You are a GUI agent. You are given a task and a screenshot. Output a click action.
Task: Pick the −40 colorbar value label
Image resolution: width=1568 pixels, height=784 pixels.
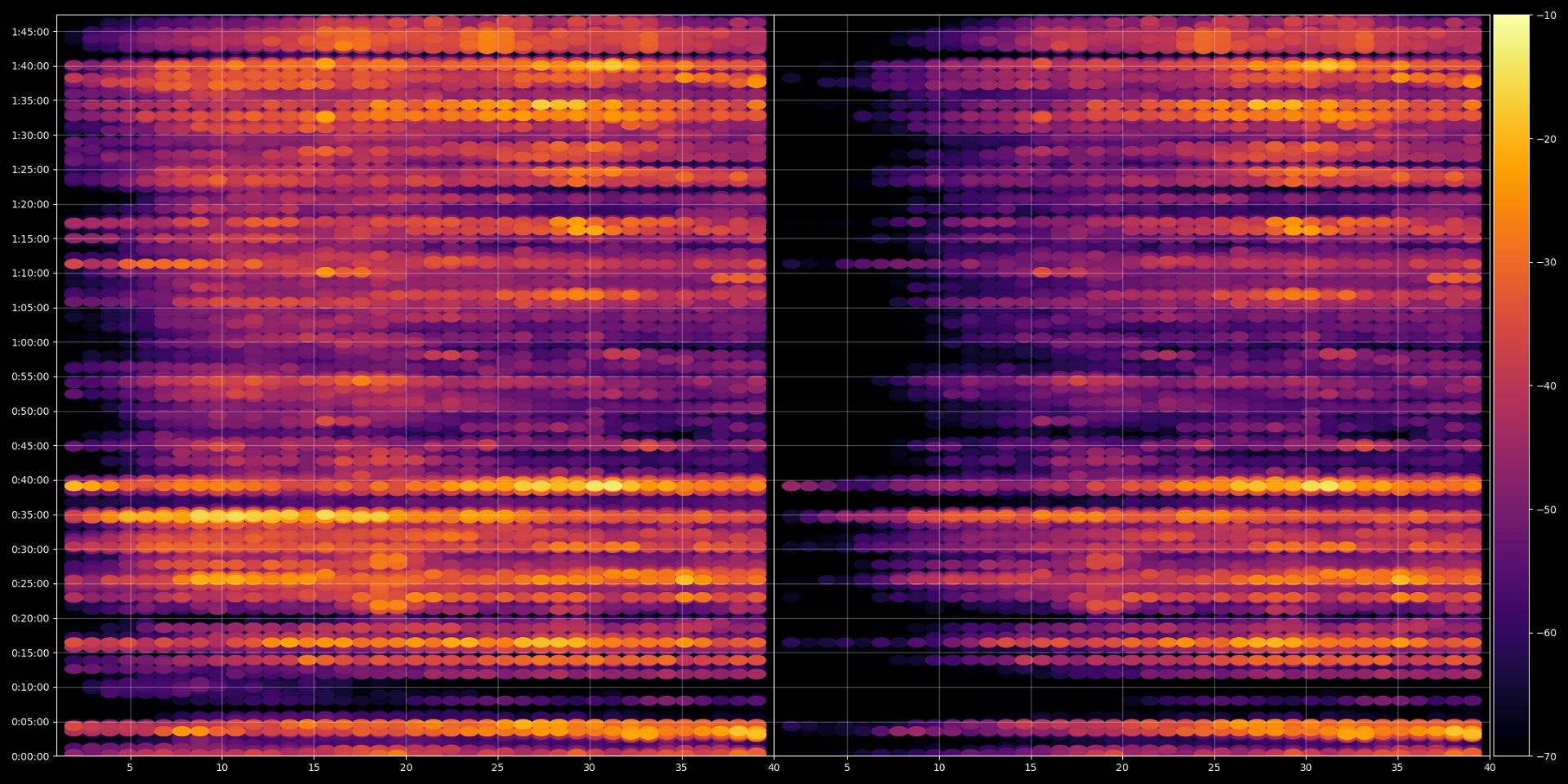(x=1546, y=385)
